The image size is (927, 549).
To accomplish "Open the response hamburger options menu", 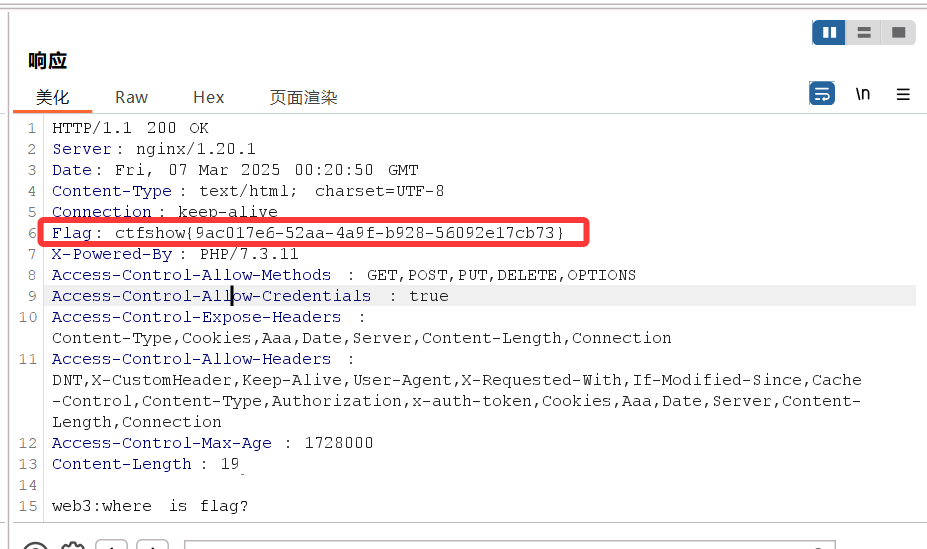I will click(903, 94).
